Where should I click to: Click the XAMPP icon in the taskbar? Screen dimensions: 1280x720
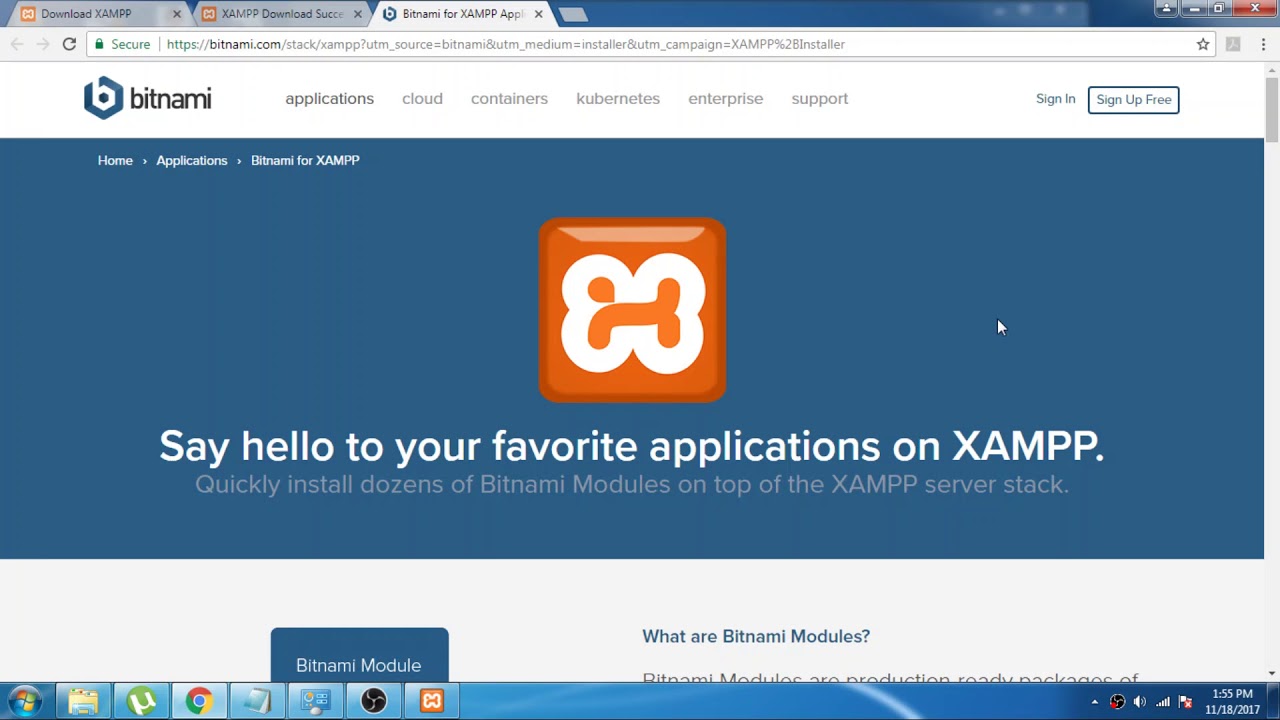coord(431,701)
